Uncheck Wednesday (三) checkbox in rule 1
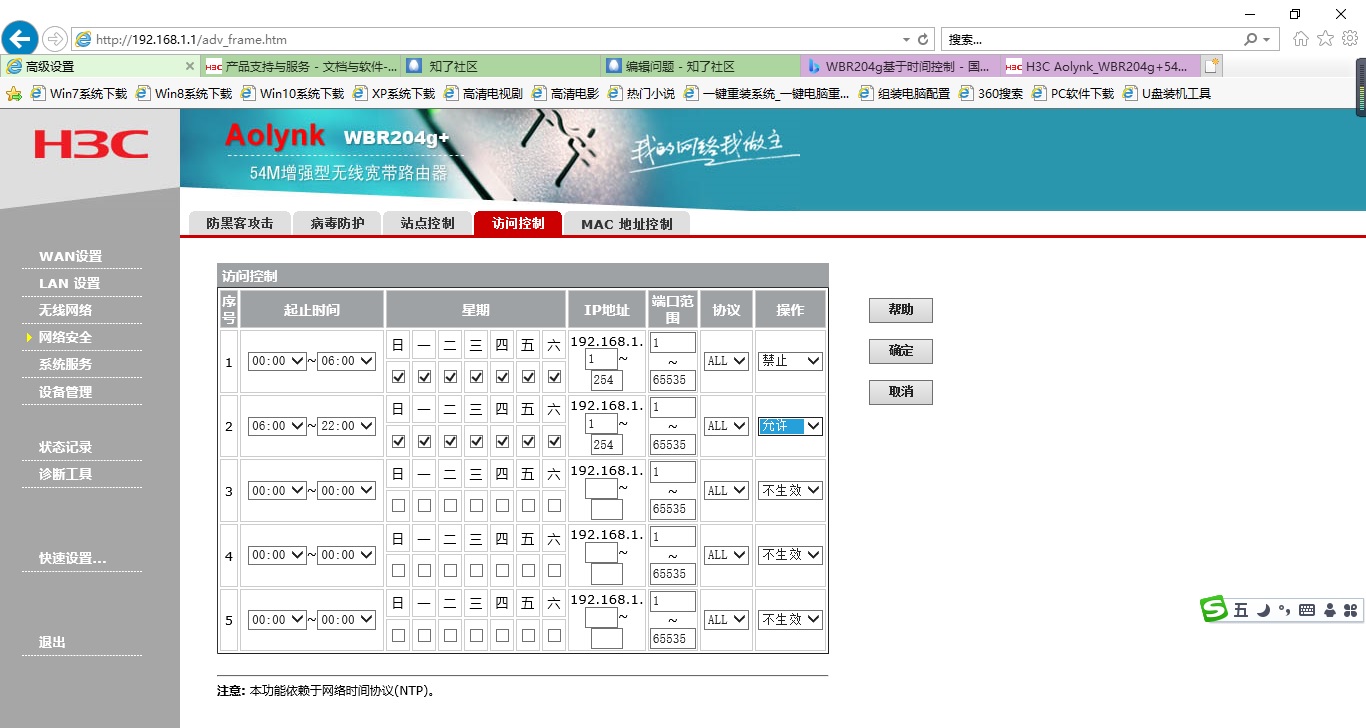This screenshot has height=728, width=1366. pos(477,377)
